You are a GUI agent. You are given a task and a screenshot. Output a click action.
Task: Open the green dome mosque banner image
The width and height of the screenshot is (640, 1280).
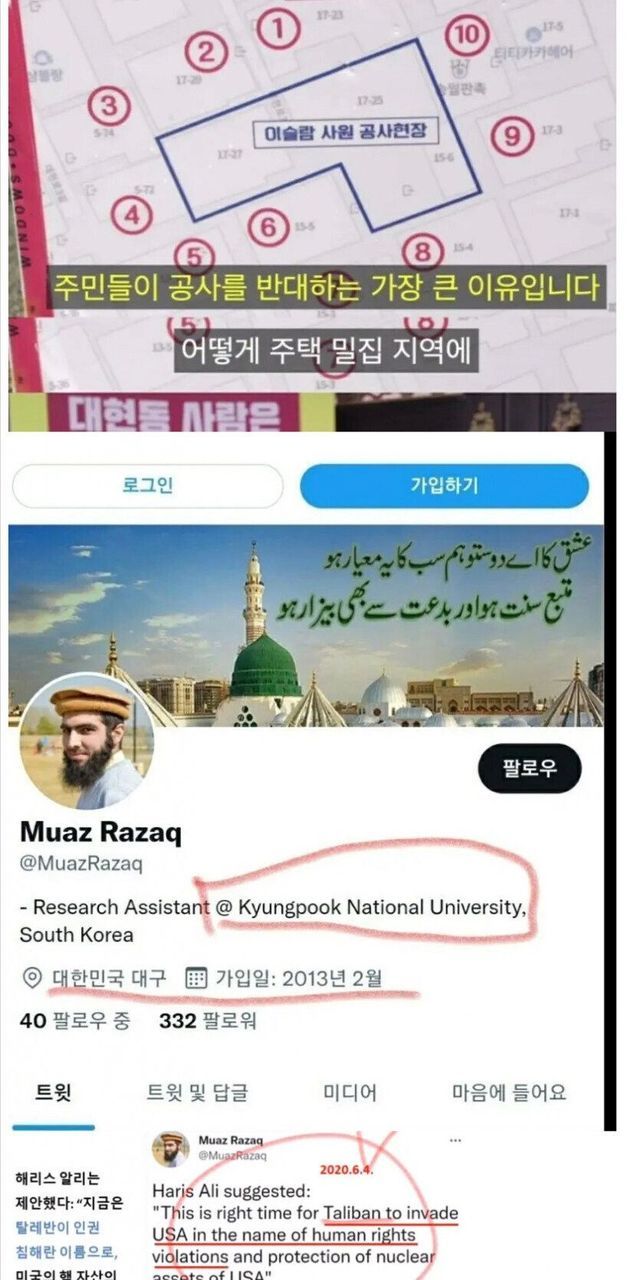[306, 627]
